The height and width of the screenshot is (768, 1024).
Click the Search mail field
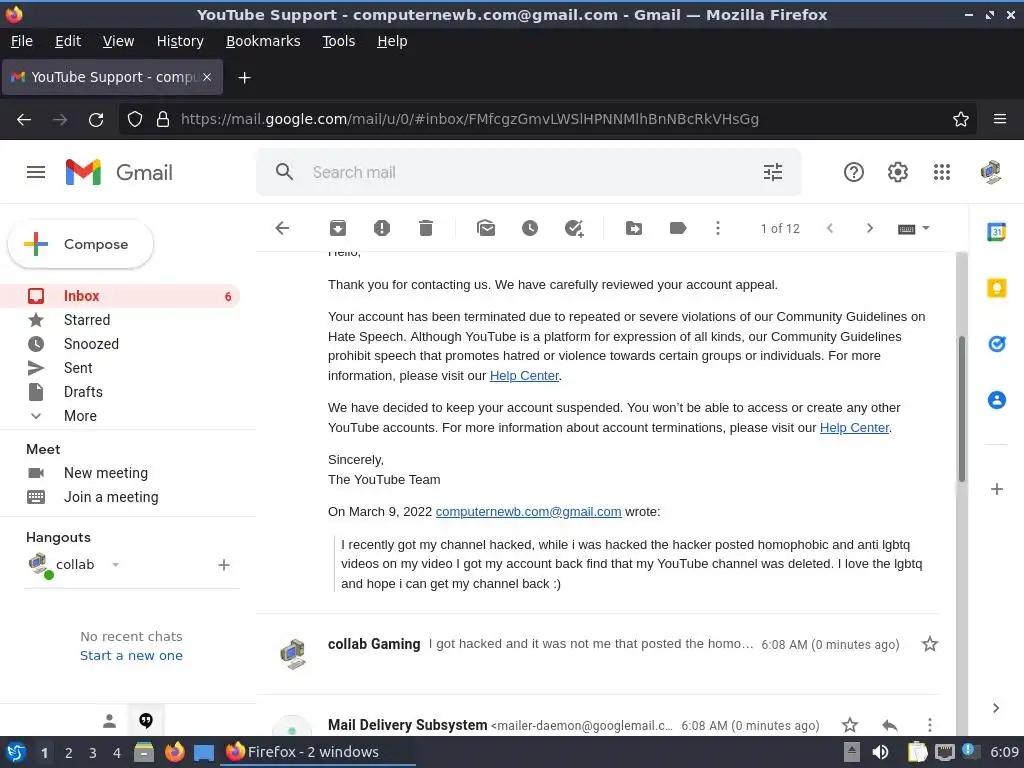point(529,172)
